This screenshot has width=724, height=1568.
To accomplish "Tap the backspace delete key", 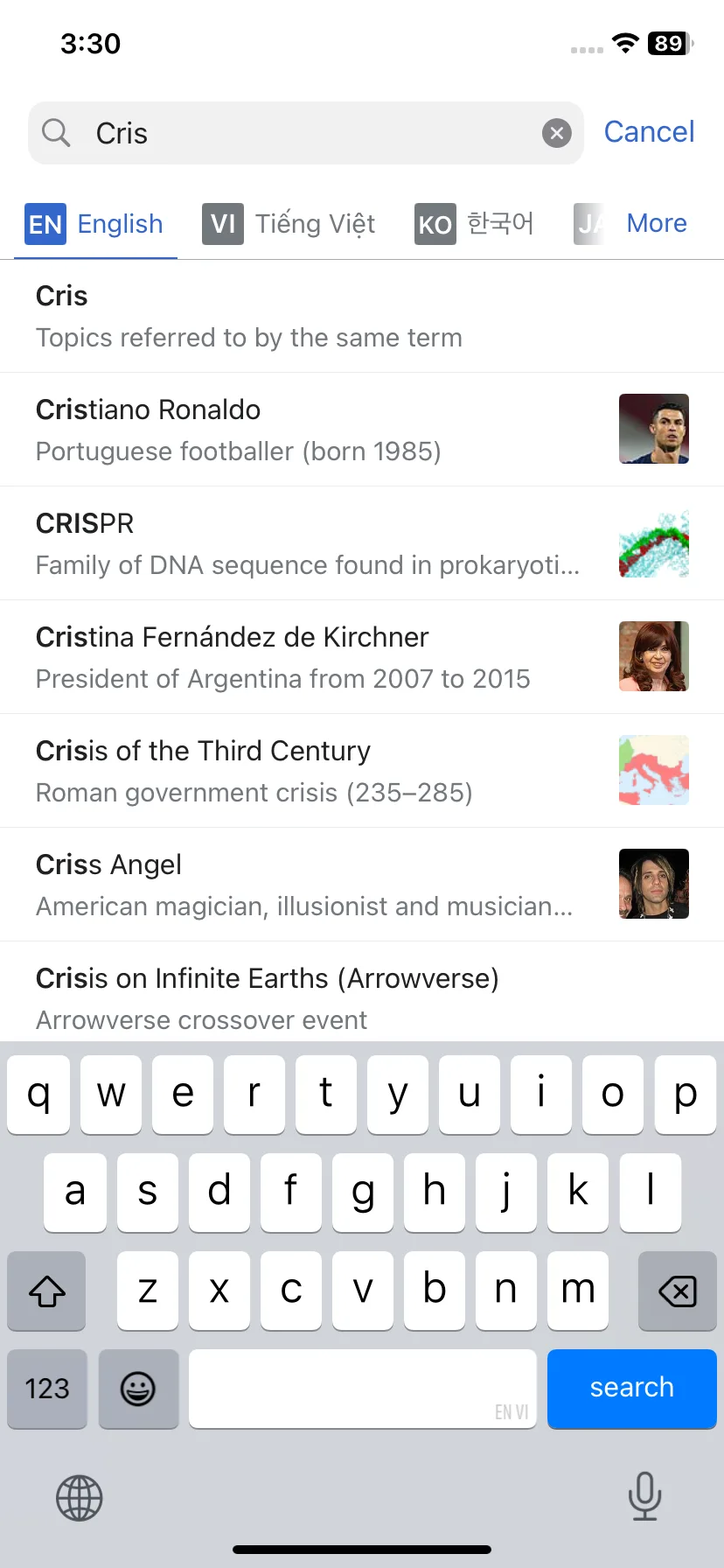I will click(x=677, y=1291).
